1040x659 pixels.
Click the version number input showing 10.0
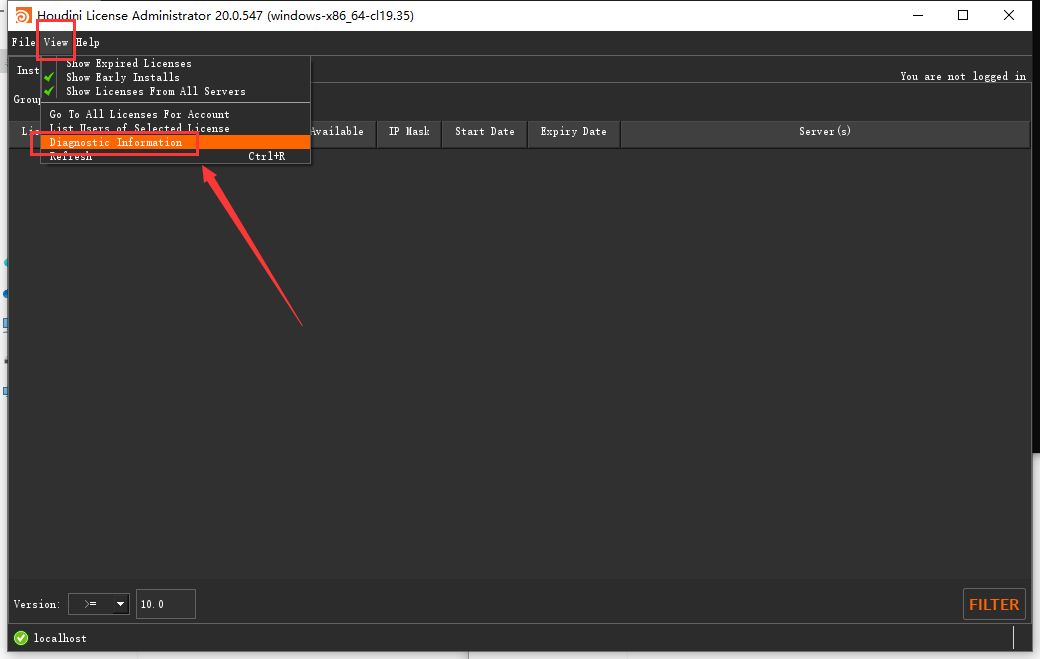pyautogui.click(x=165, y=604)
